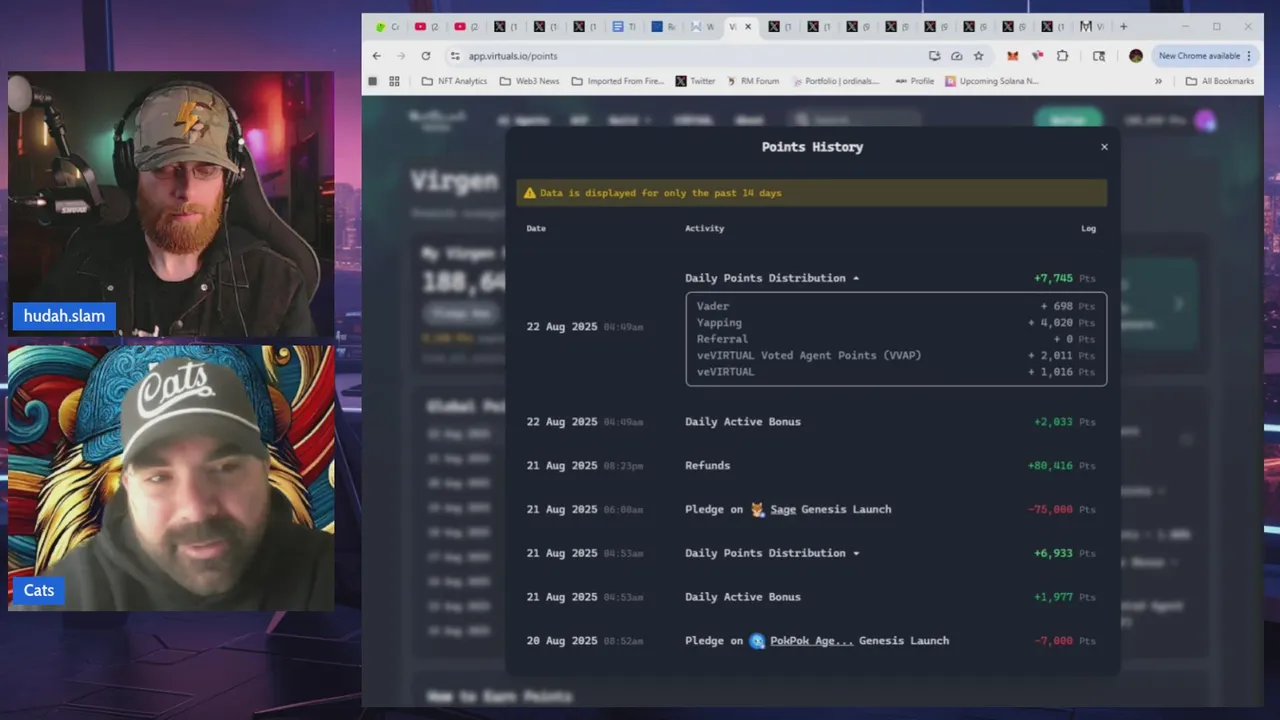1280x720 pixels.
Task: Open the NFT Analytics bookmark folder
Action: (x=454, y=81)
